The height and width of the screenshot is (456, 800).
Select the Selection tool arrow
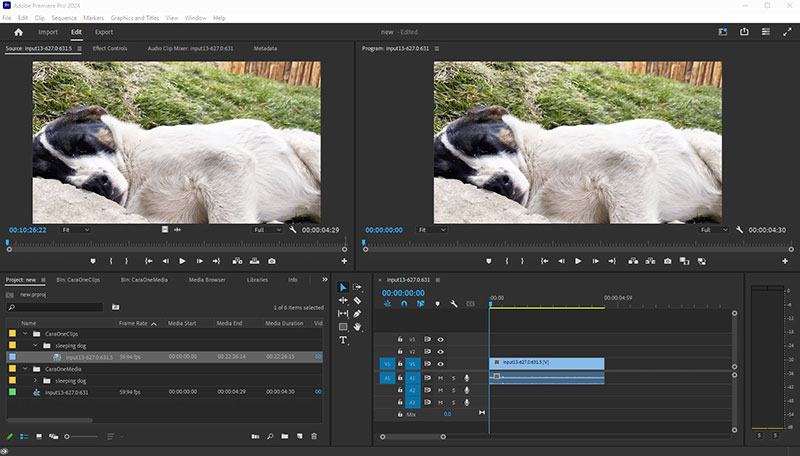pyautogui.click(x=343, y=288)
